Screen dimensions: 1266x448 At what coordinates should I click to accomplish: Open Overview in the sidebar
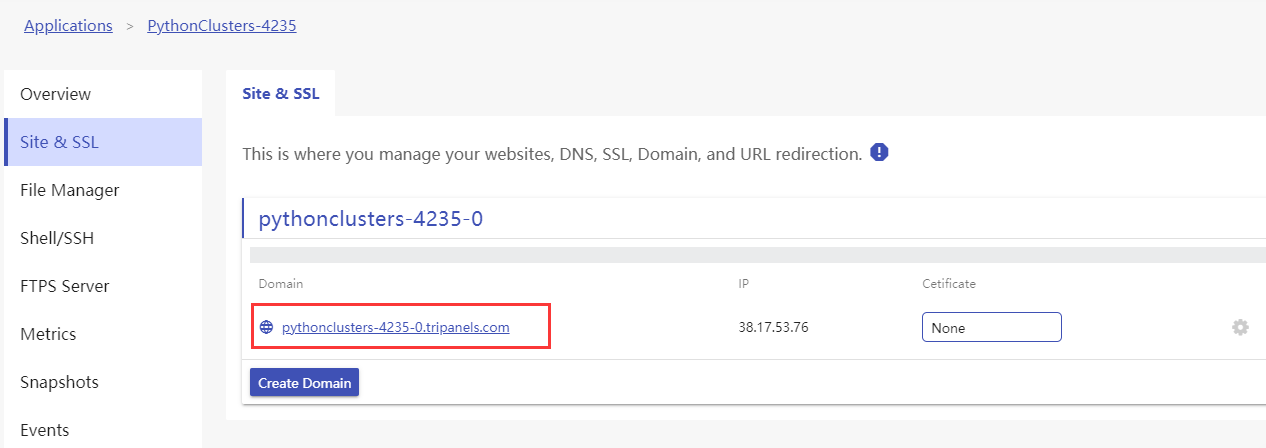(x=56, y=94)
